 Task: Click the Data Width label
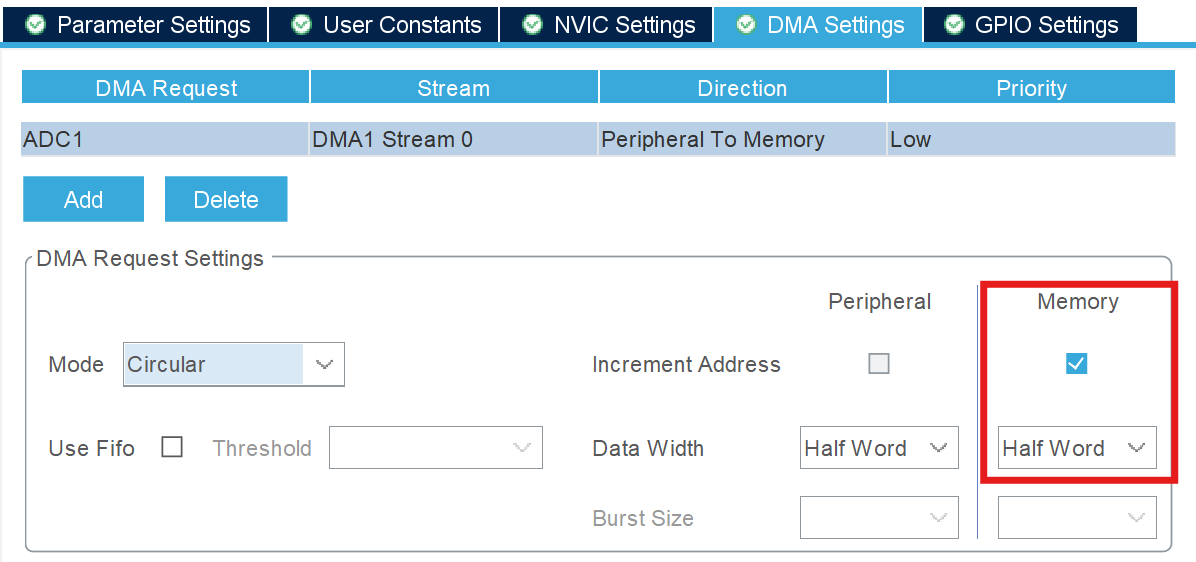(648, 448)
